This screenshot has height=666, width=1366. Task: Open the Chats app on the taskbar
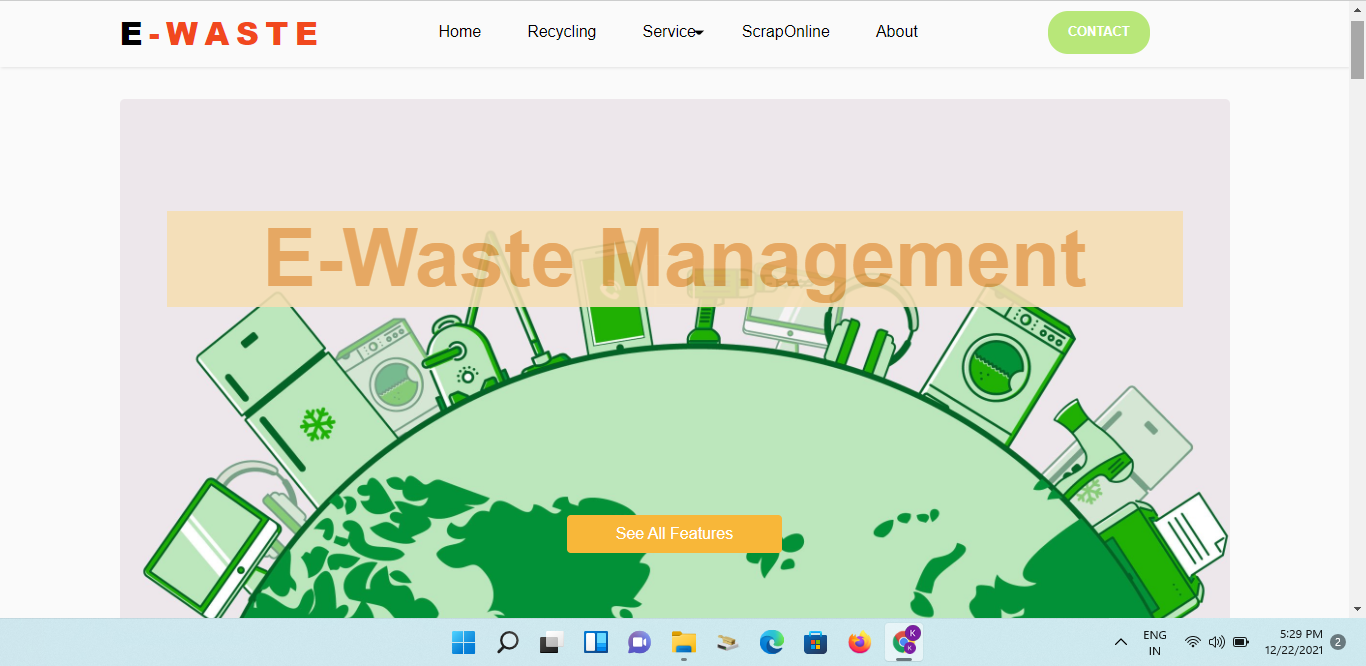tap(639, 643)
